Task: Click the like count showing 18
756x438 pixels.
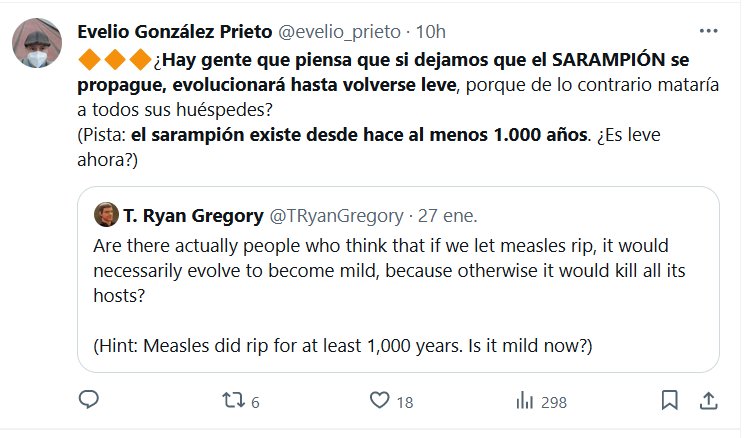Action: [404, 402]
